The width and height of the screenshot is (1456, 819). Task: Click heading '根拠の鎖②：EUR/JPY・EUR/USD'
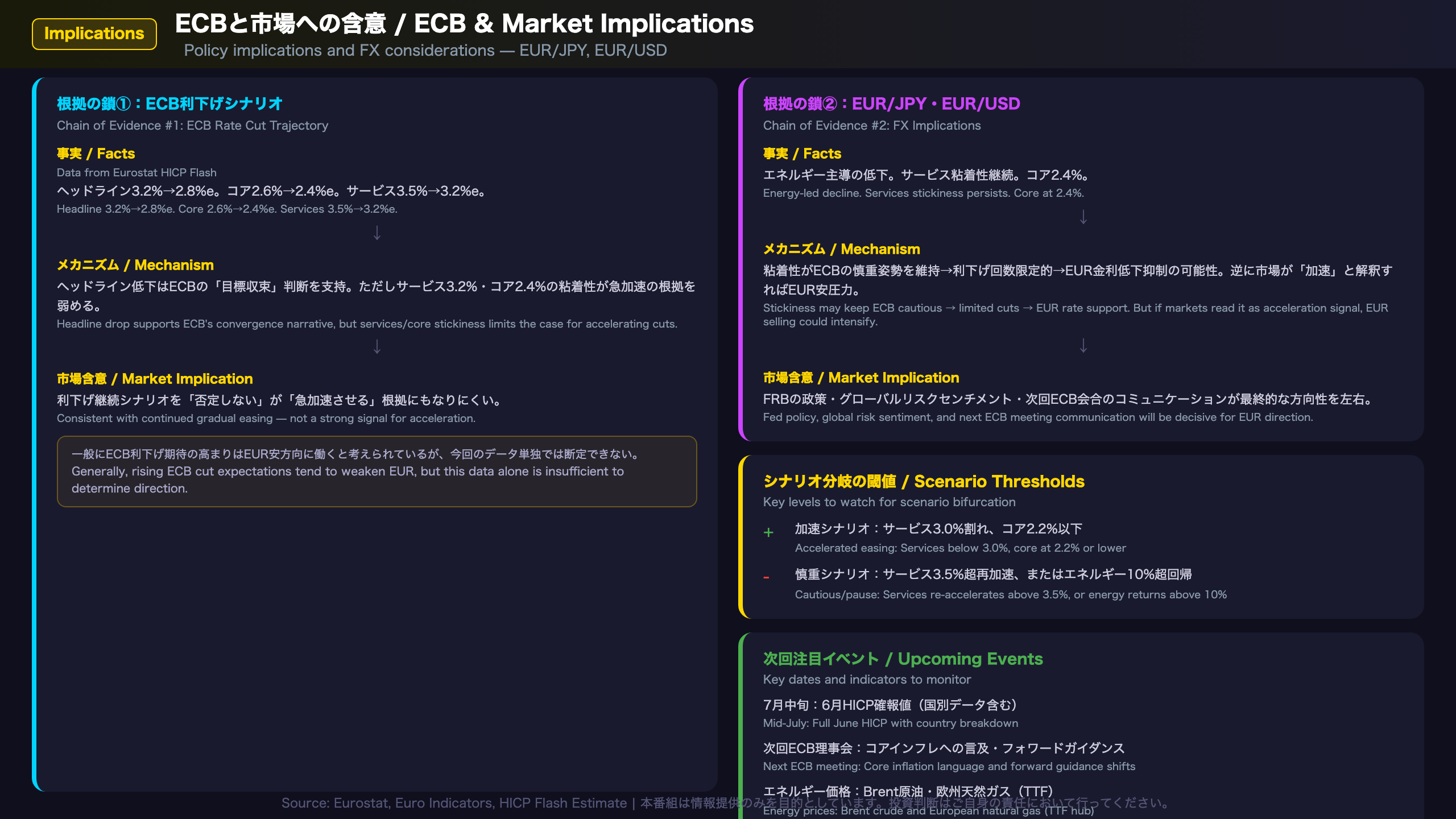pyautogui.click(x=892, y=104)
